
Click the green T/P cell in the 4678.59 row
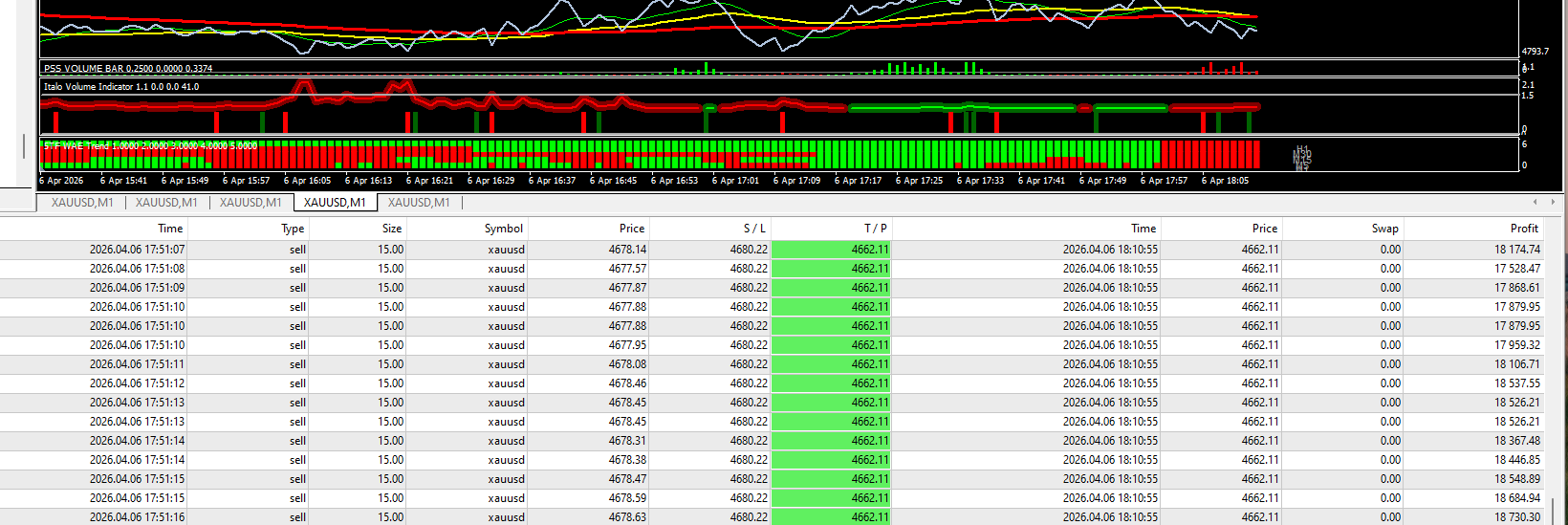click(831, 498)
